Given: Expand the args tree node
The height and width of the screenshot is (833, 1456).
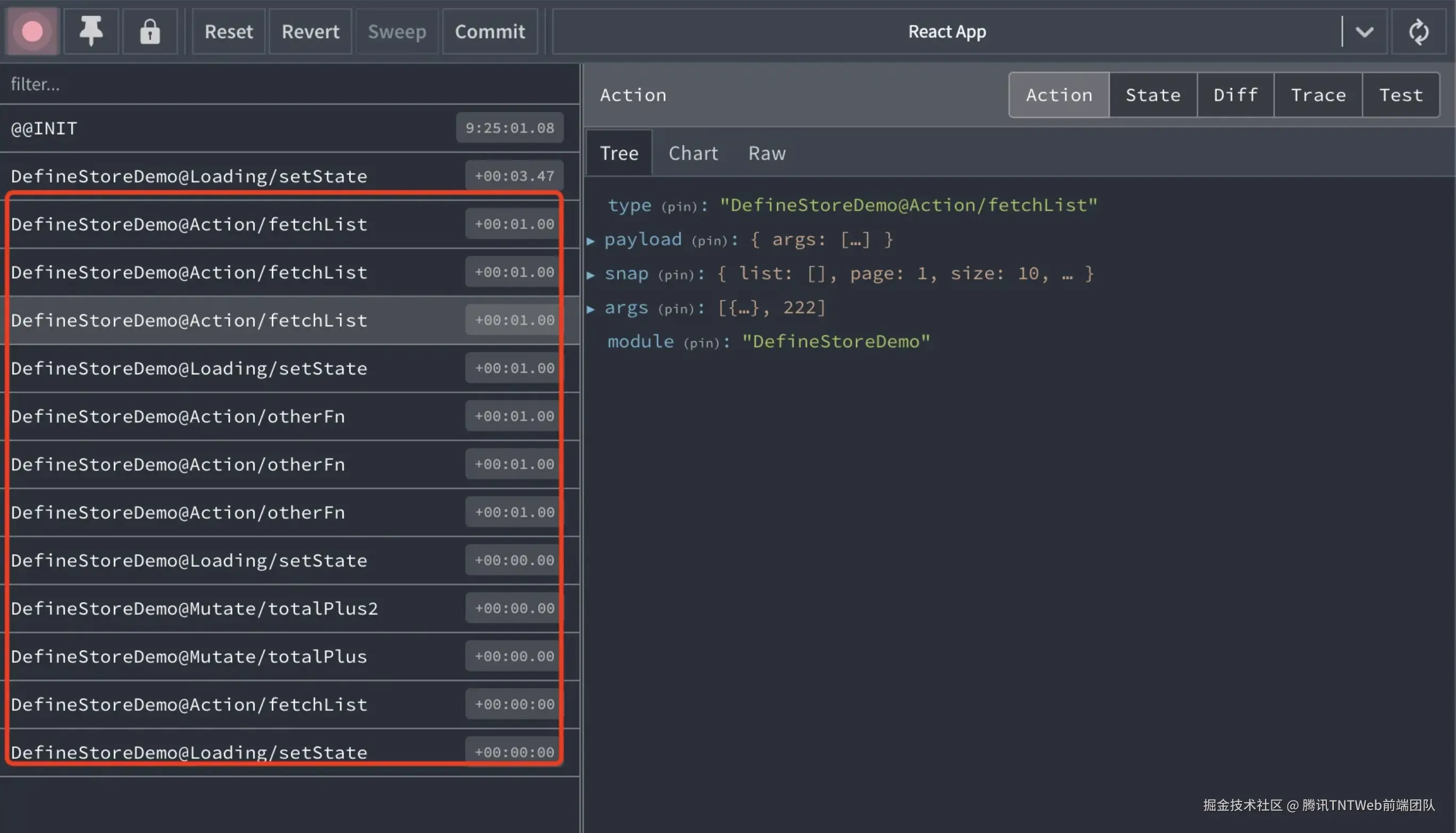Looking at the screenshot, I should pyautogui.click(x=591, y=309).
